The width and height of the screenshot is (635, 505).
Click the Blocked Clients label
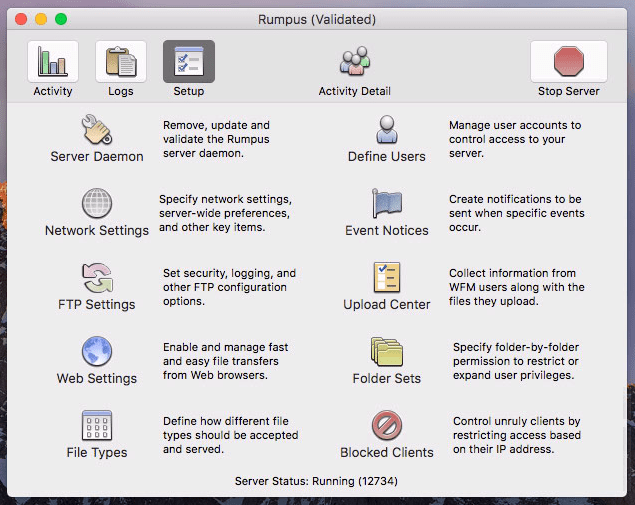click(387, 453)
